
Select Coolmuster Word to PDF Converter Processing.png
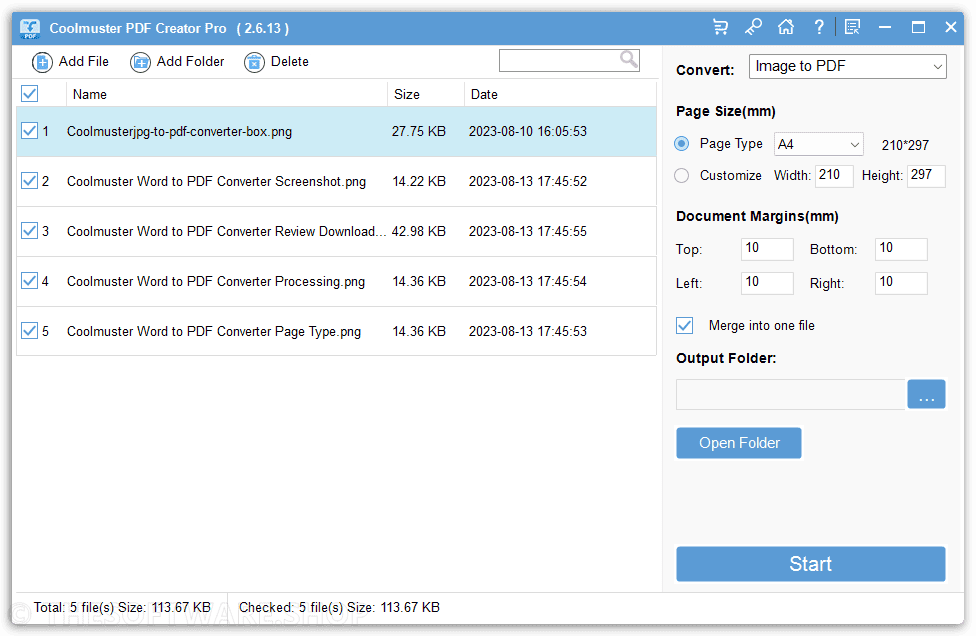pyautogui.click(x=215, y=281)
